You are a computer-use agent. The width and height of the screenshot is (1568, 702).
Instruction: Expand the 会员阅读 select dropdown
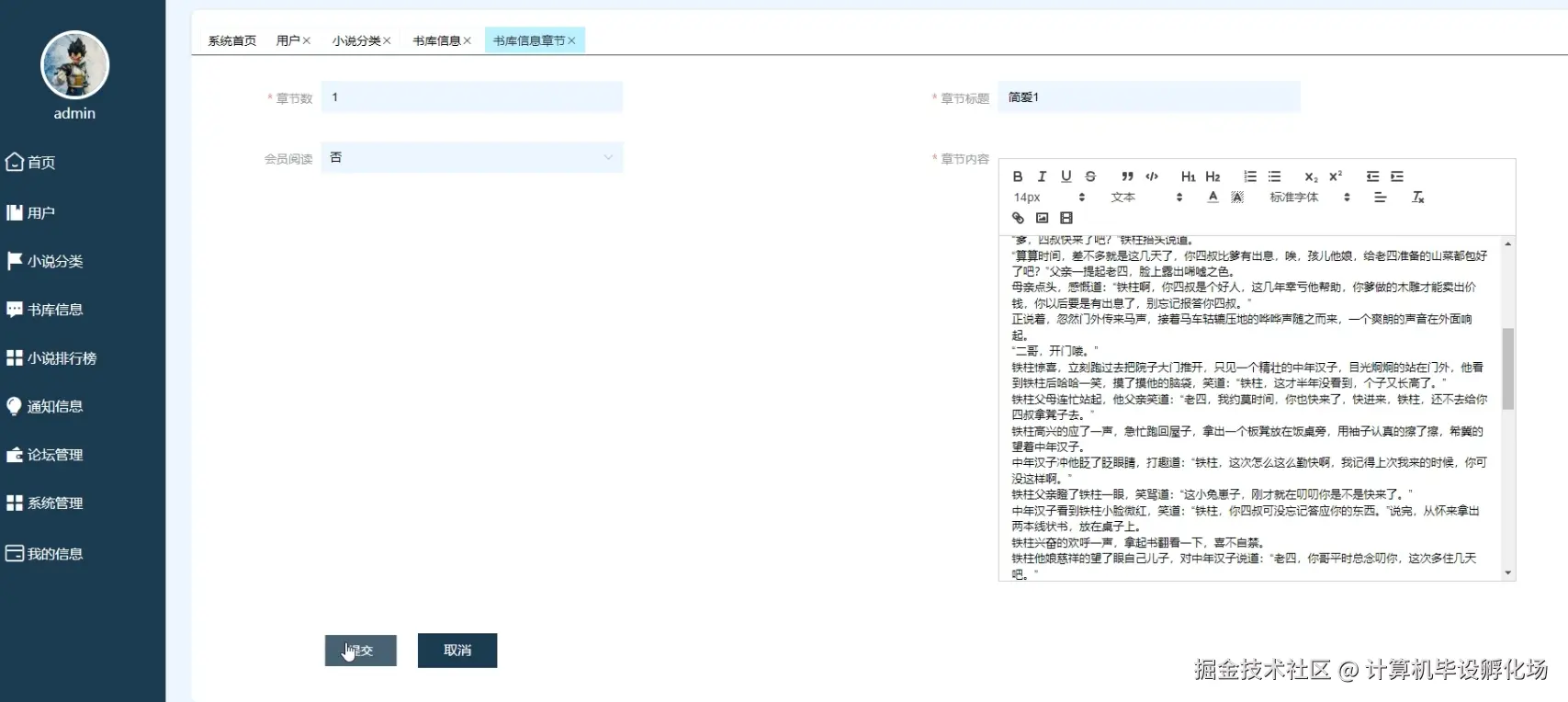[472, 157]
